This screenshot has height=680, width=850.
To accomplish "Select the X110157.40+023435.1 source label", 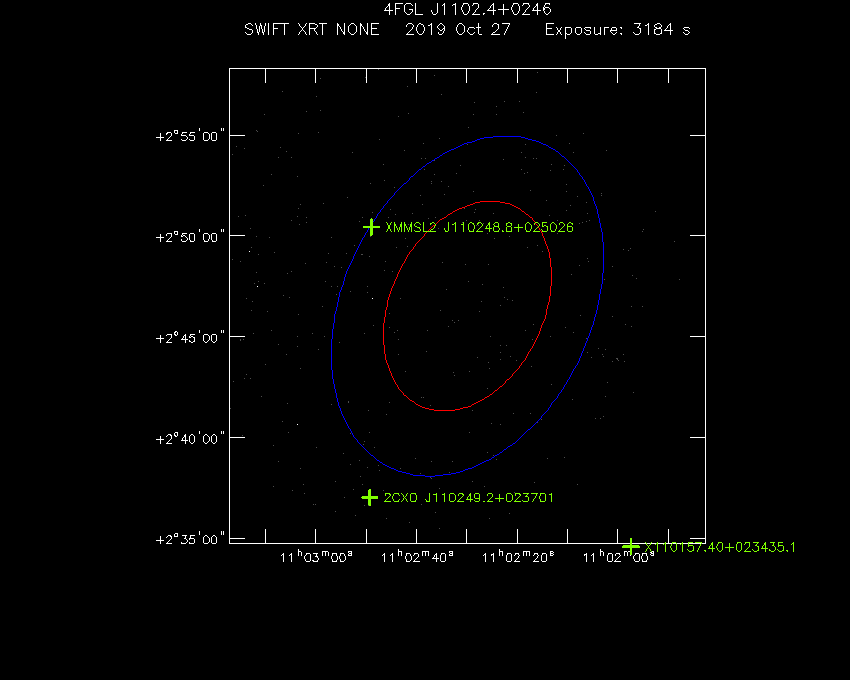I will [x=720, y=547].
